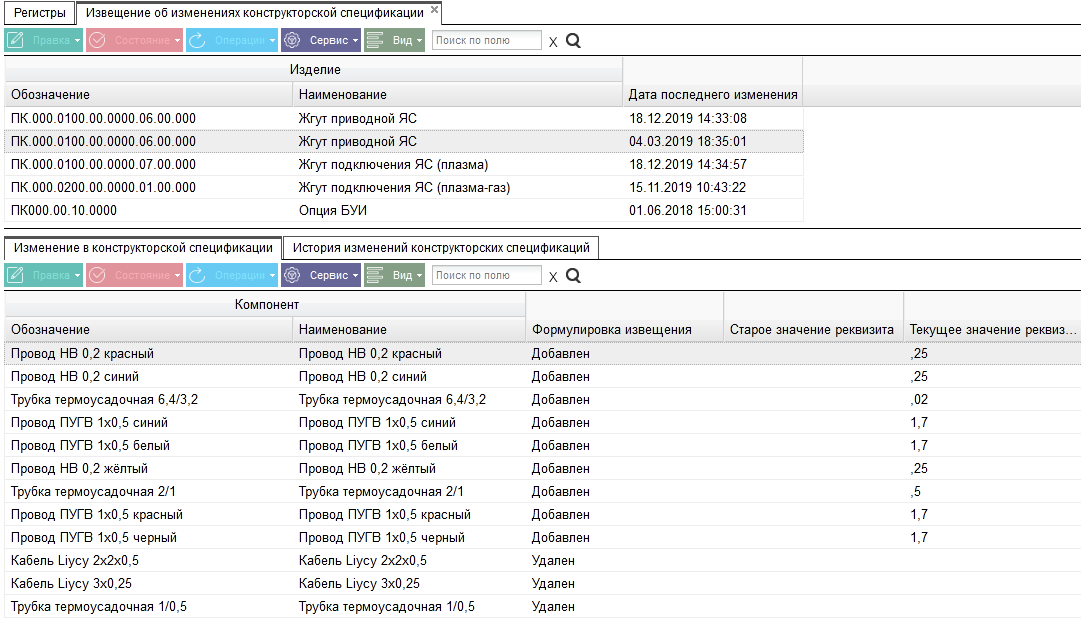The image size is (1081, 640).
Task: Expand the upper Вид dropdown arrow
Action: 419,41
